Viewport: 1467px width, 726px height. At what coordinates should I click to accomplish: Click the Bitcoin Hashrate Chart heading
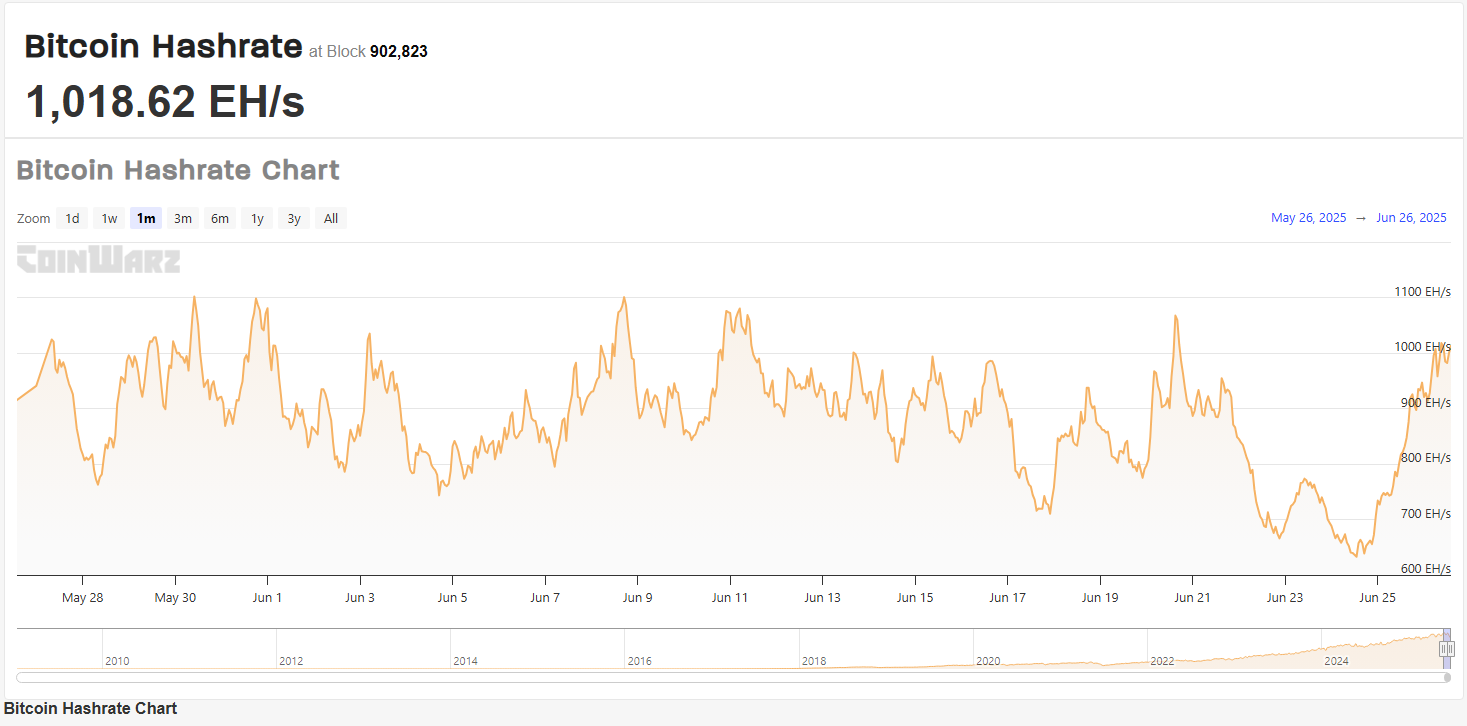point(178,170)
